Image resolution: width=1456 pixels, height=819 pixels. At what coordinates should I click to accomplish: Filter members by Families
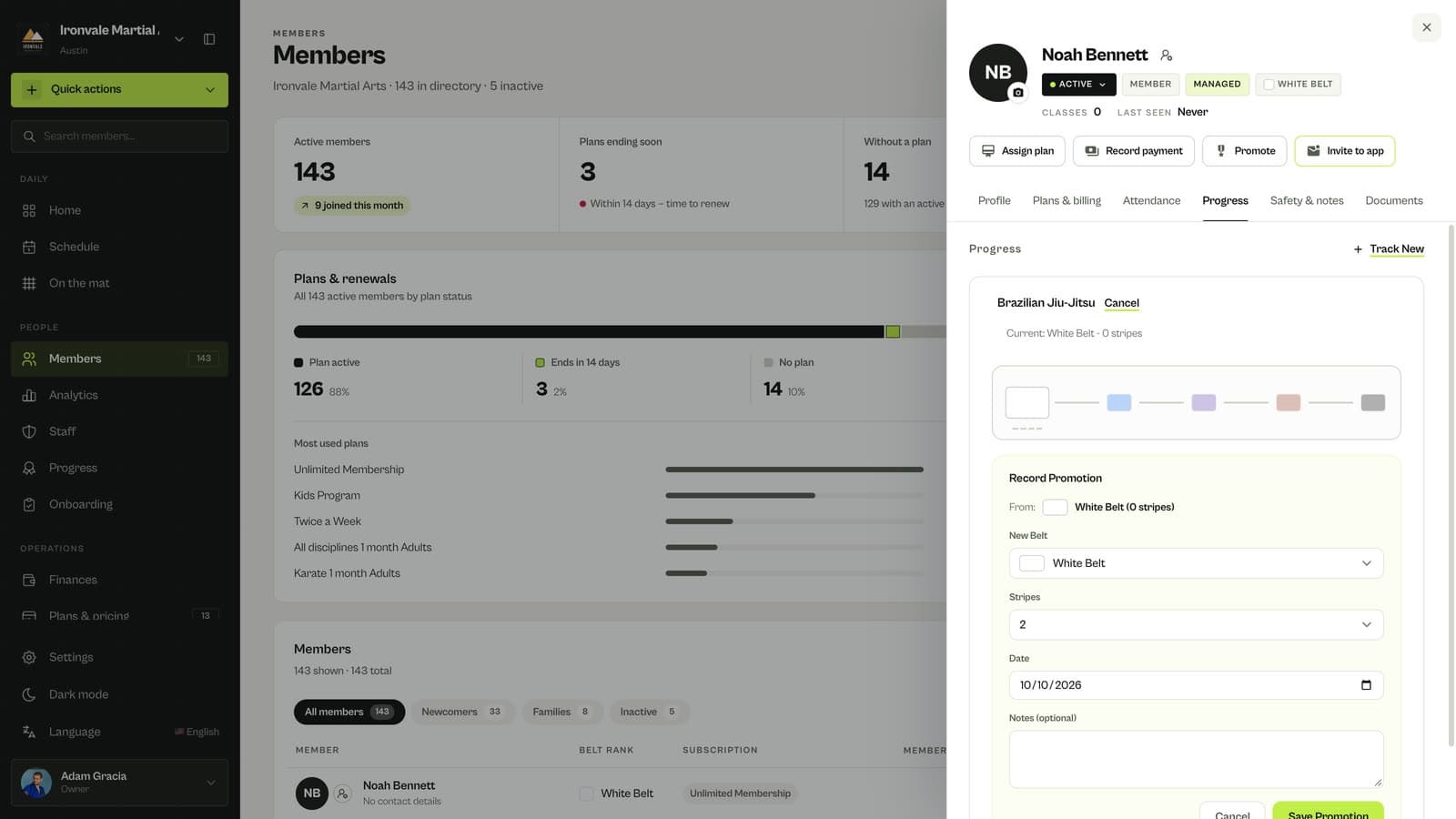click(561, 712)
